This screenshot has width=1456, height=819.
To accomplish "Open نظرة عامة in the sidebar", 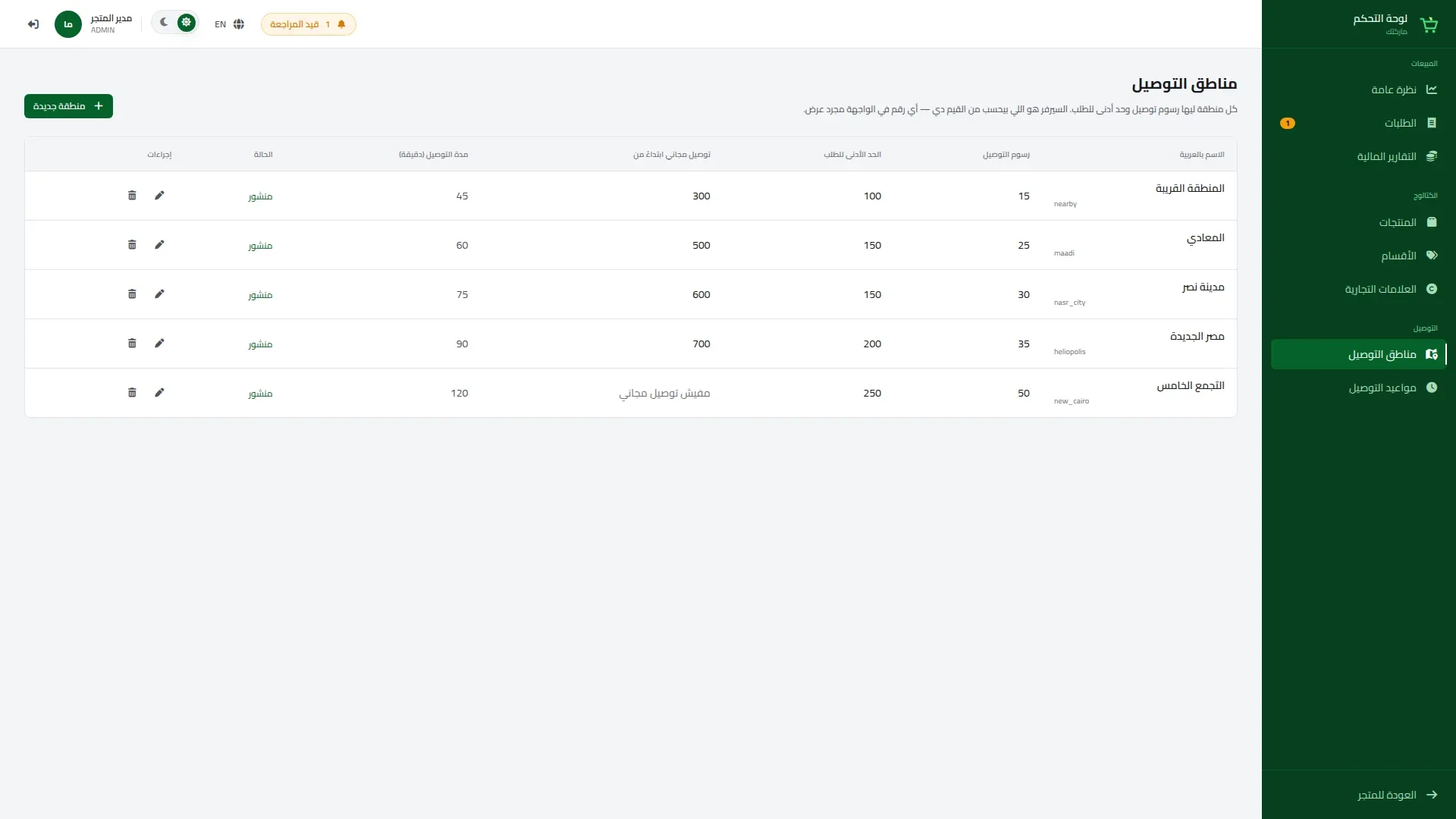I will pos(1359,89).
